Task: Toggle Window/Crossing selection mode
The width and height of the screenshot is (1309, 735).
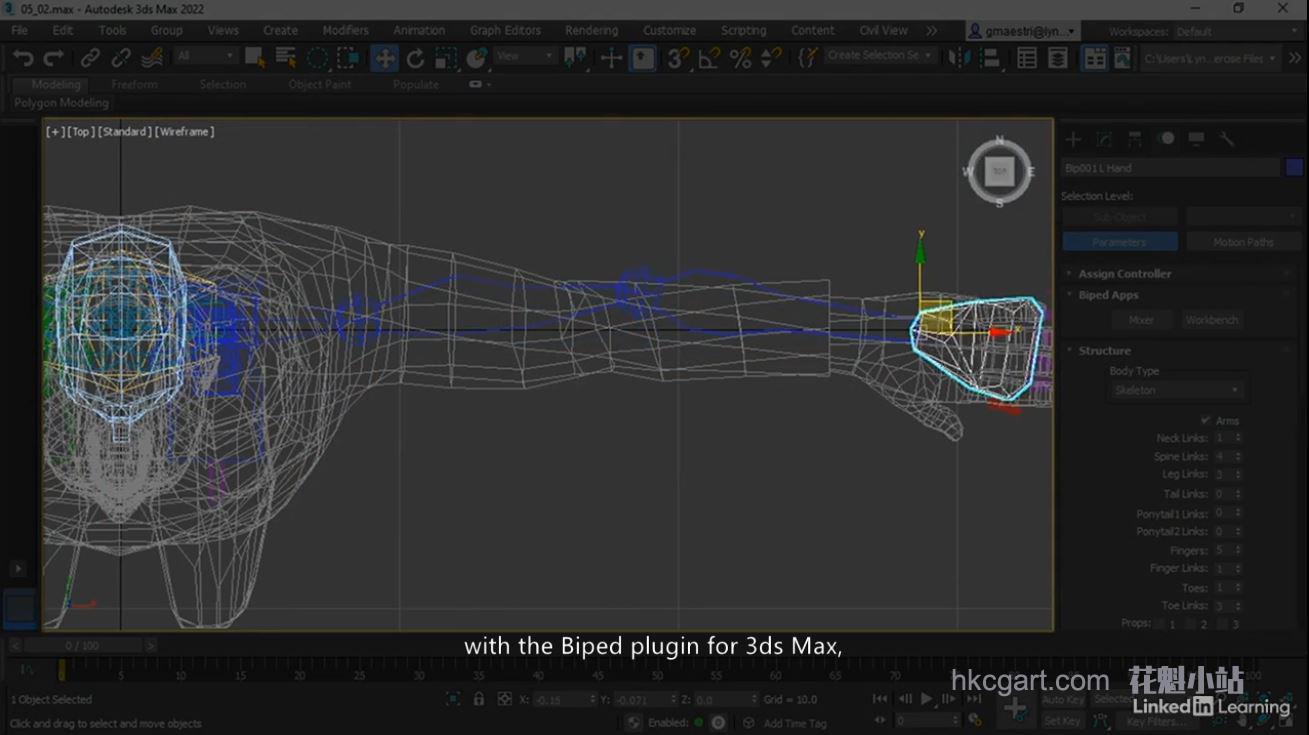Action: tap(348, 58)
